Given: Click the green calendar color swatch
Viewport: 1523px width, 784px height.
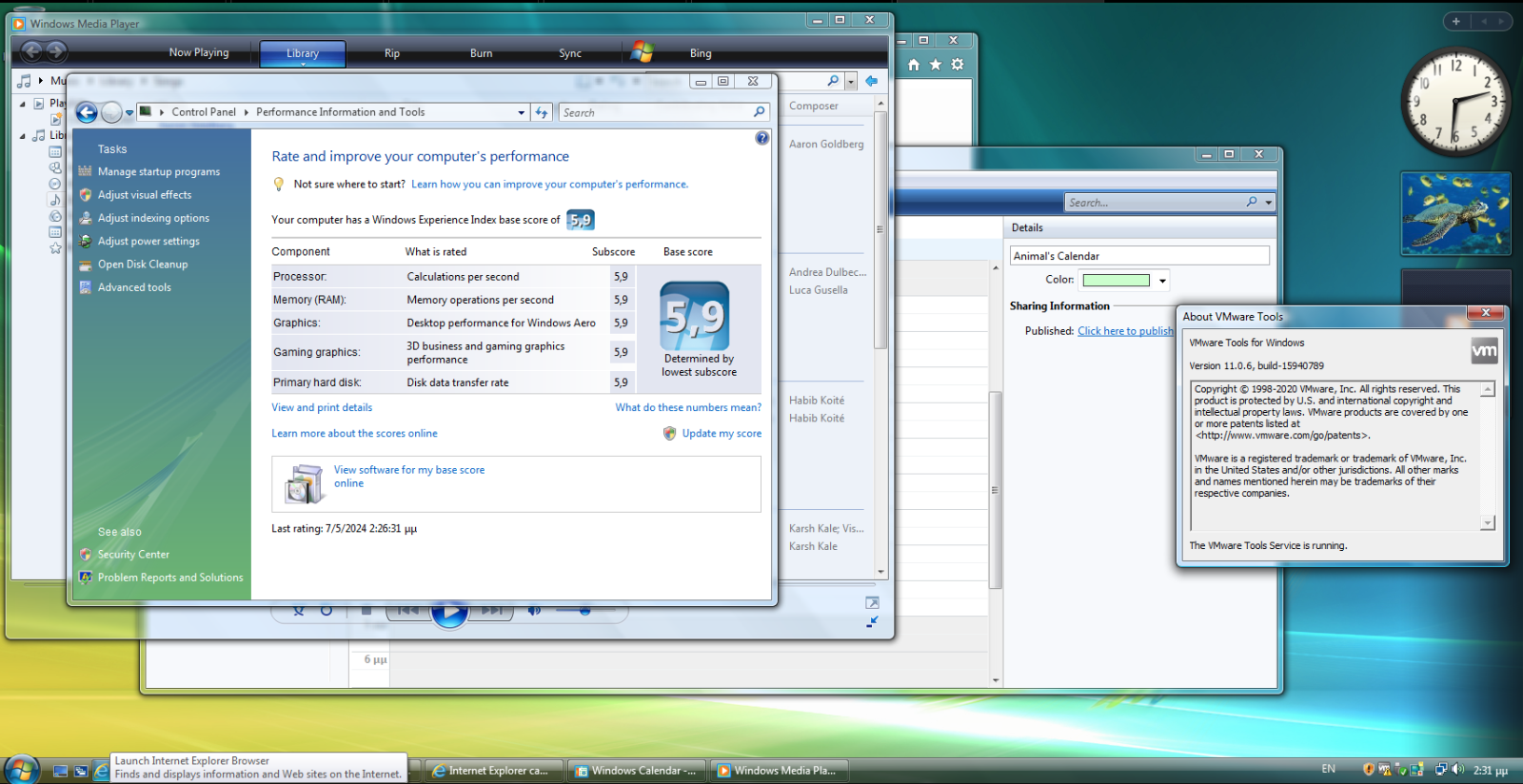Looking at the screenshot, I should [x=1117, y=281].
